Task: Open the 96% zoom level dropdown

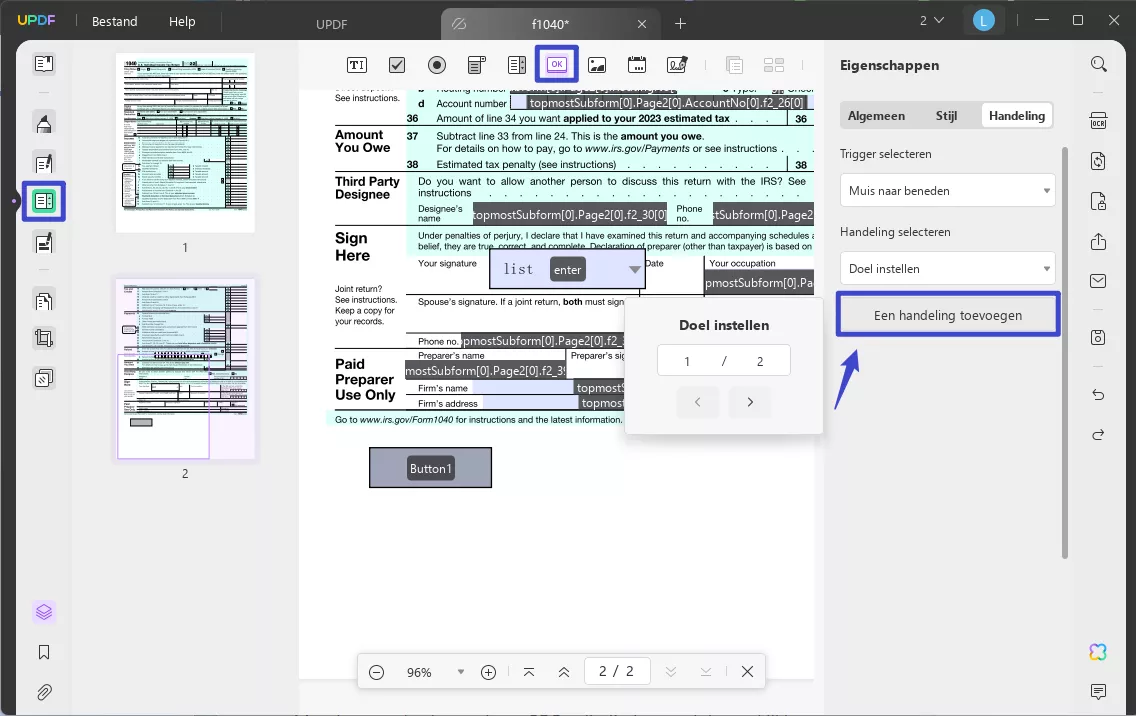Action: pos(461,672)
